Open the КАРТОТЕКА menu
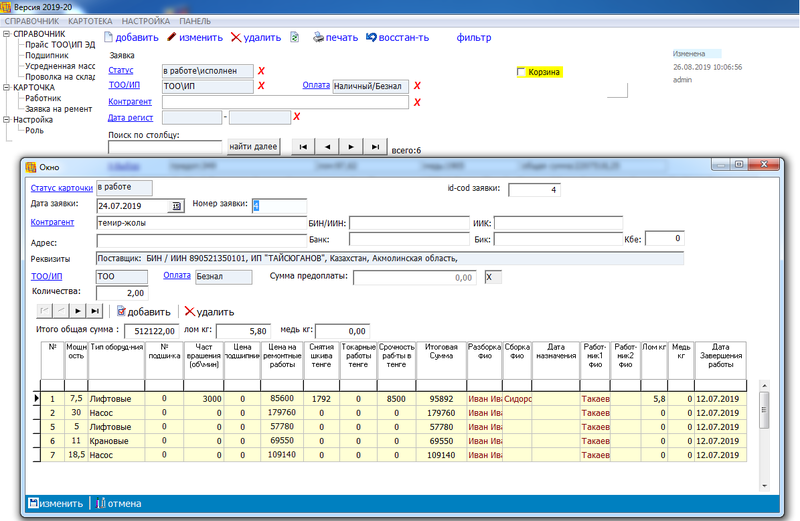The height and width of the screenshot is (521, 800). pos(92,21)
